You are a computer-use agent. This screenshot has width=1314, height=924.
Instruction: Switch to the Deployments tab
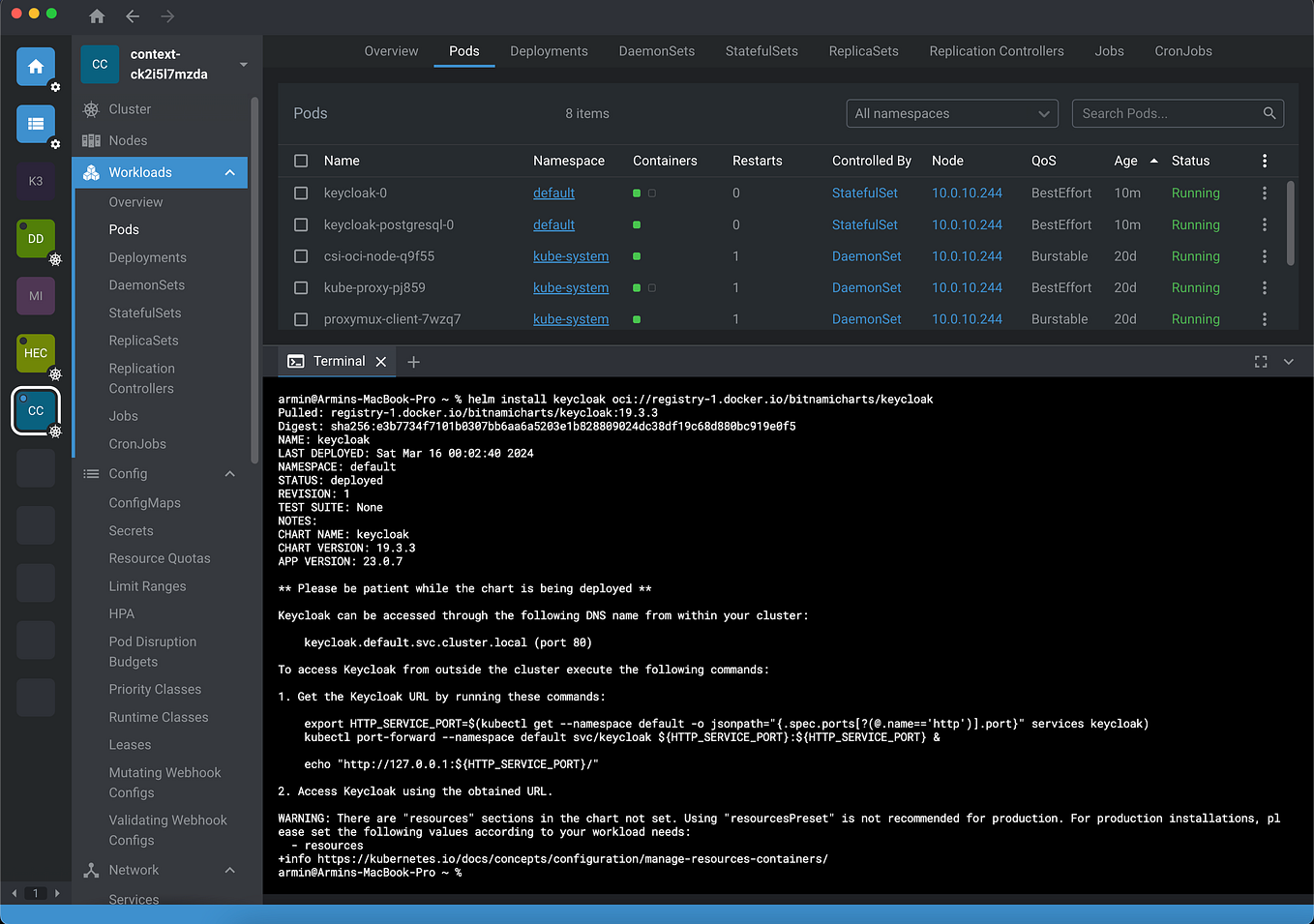click(x=549, y=51)
